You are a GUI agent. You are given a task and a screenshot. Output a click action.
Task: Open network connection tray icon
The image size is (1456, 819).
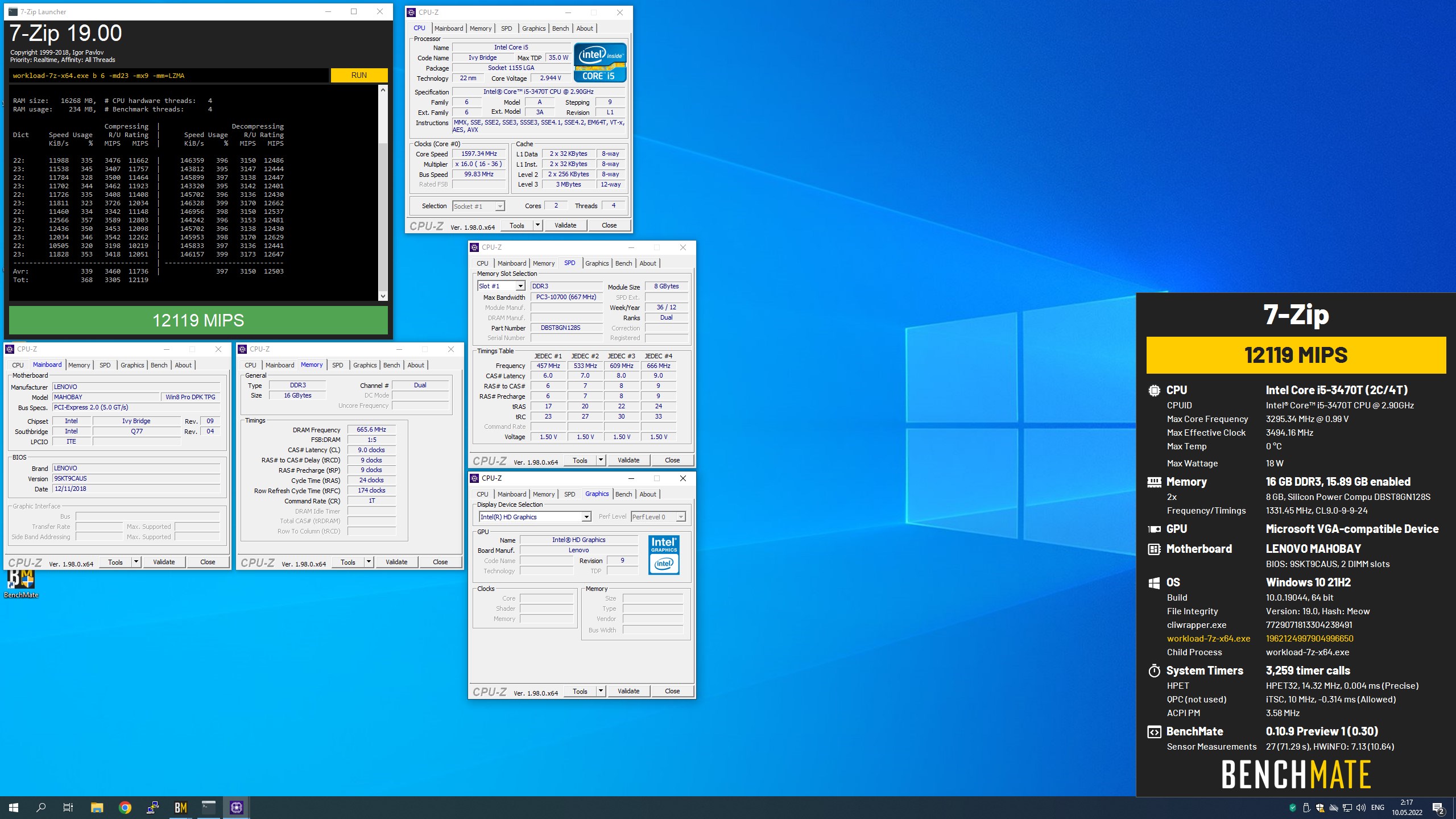click(x=1347, y=808)
